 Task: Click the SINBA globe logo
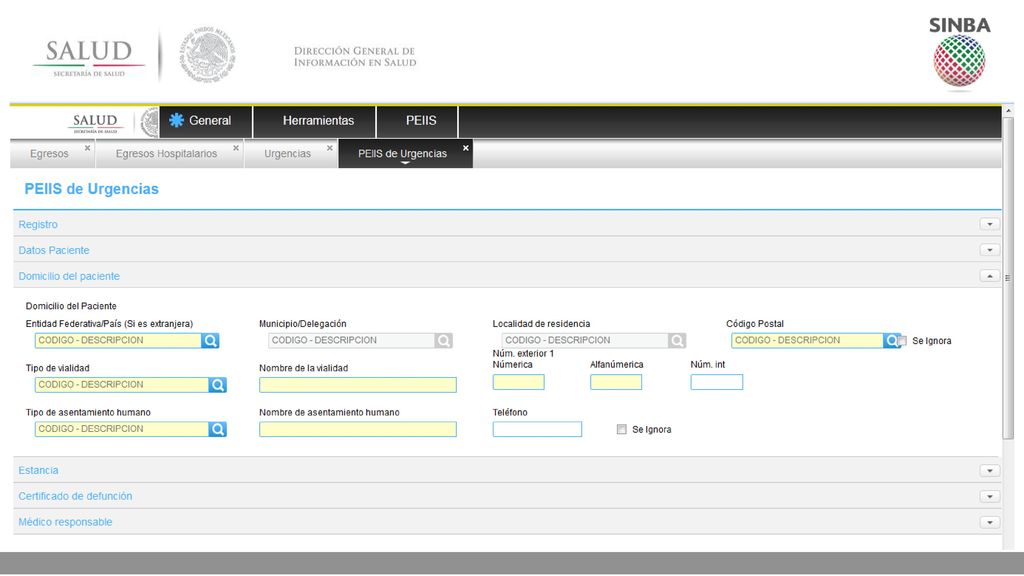[x=959, y=61]
